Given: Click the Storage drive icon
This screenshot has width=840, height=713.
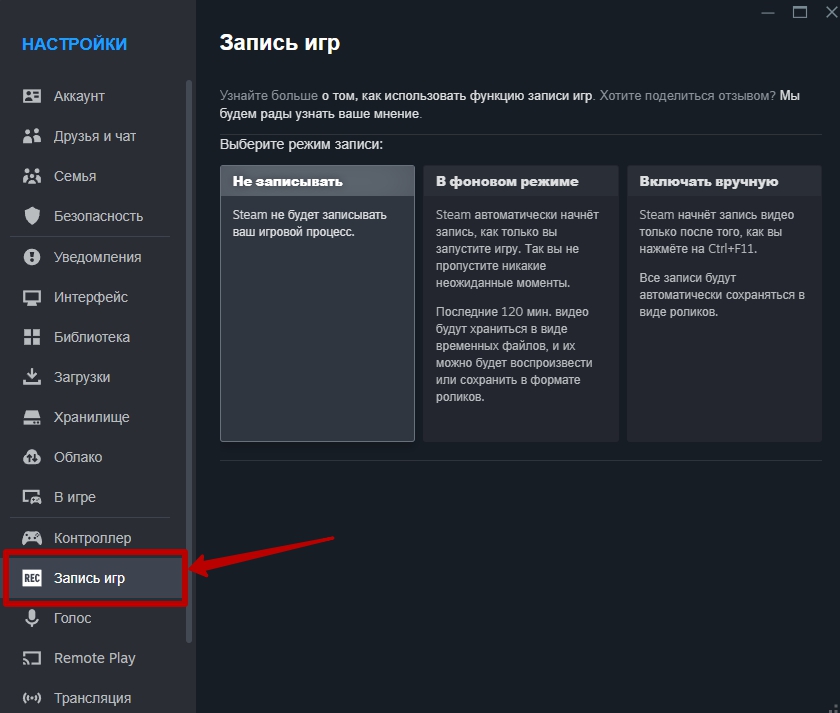Looking at the screenshot, I should (x=32, y=417).
